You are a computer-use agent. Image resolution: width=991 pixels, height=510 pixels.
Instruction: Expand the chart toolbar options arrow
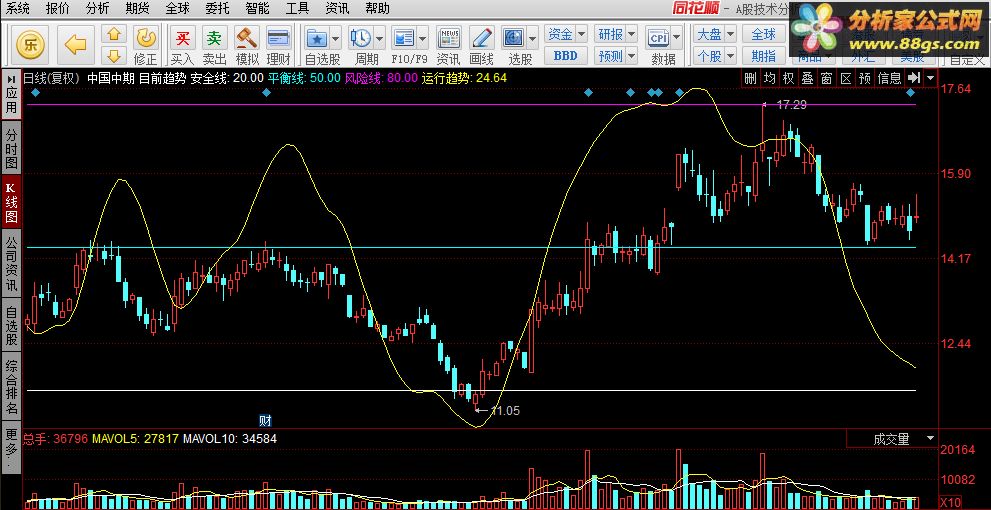coord(930,78)
